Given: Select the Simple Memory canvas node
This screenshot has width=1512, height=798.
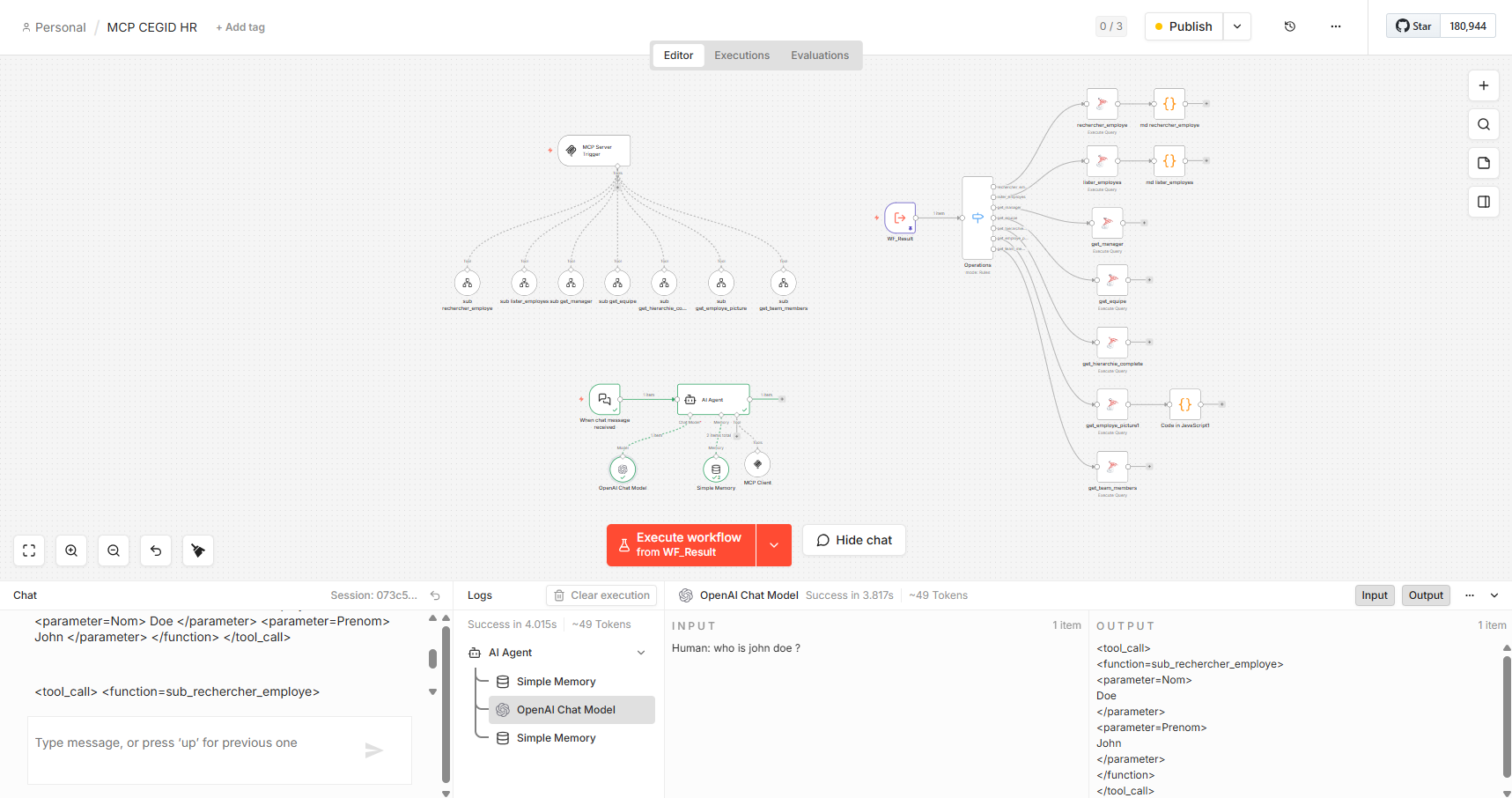Looking at the screenshot, I should (716, 469).
